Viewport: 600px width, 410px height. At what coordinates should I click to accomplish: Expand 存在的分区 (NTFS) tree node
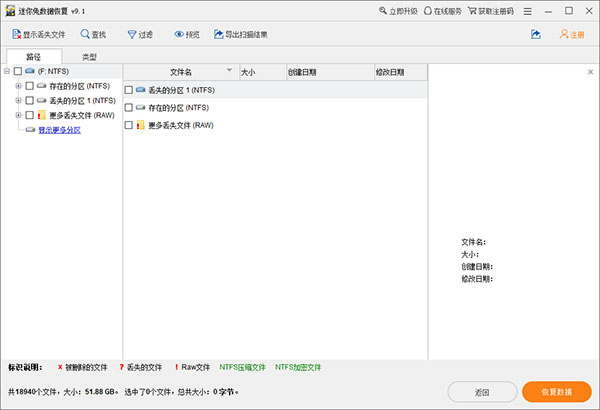pos(18,86)
